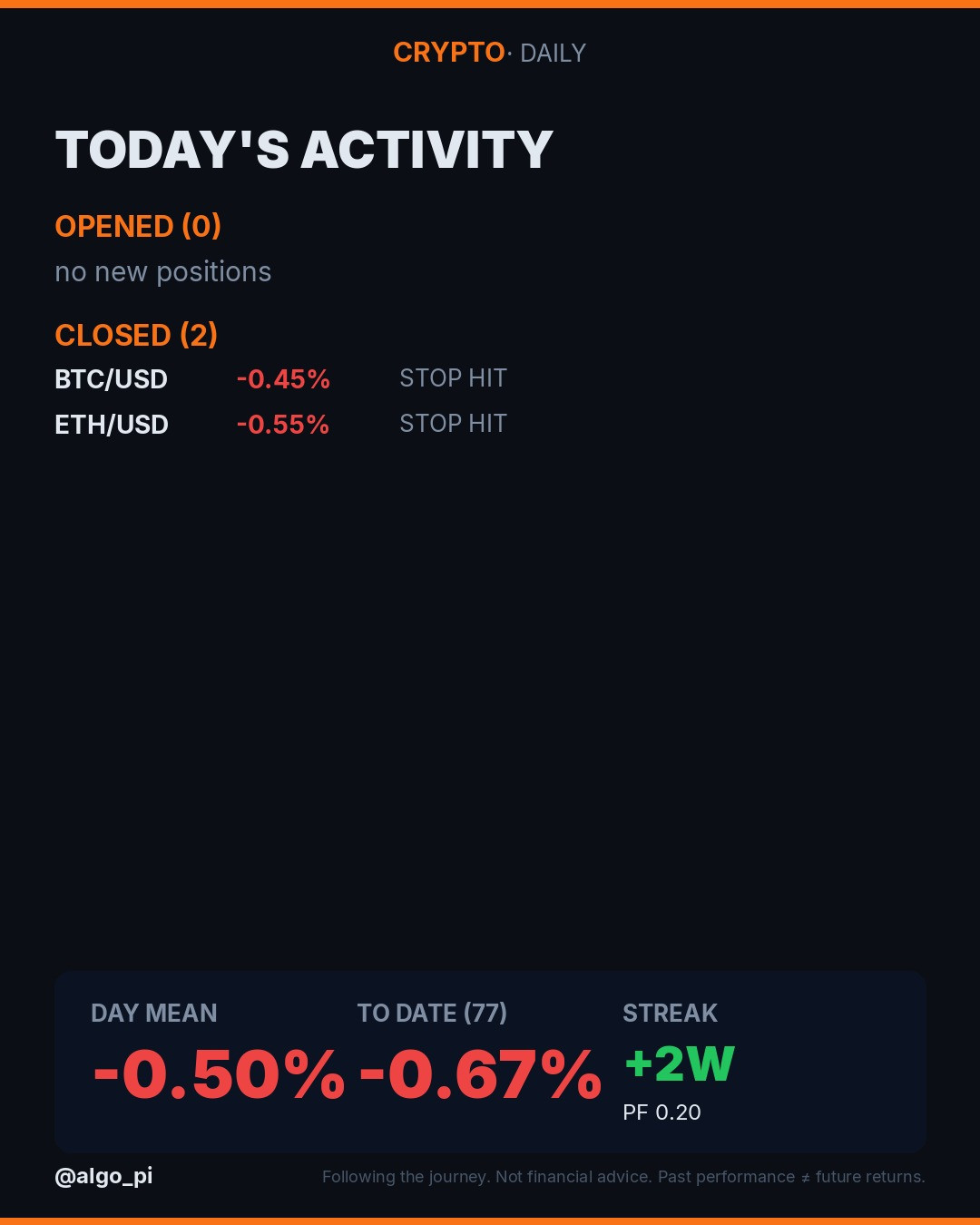Open the @algo_pi handle
Viewport: 980px width, 1225px height.
point(103,1177)
